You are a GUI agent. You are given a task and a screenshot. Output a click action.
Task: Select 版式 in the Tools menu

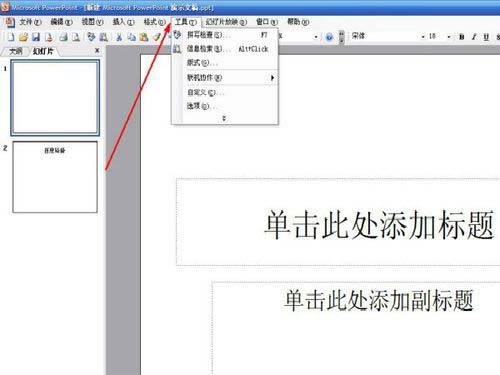tap(225, 63)
